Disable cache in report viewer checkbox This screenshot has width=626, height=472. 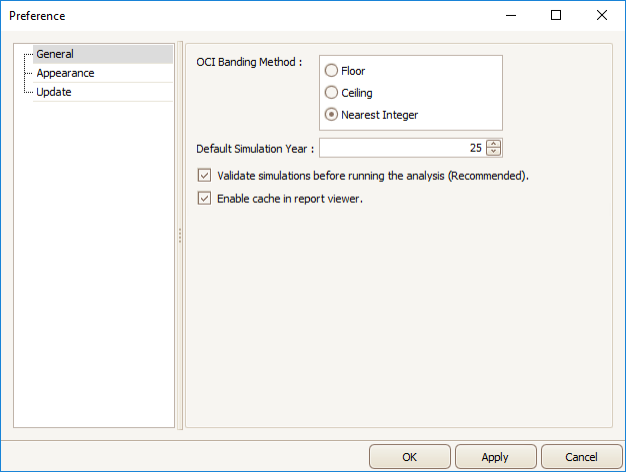204,198
